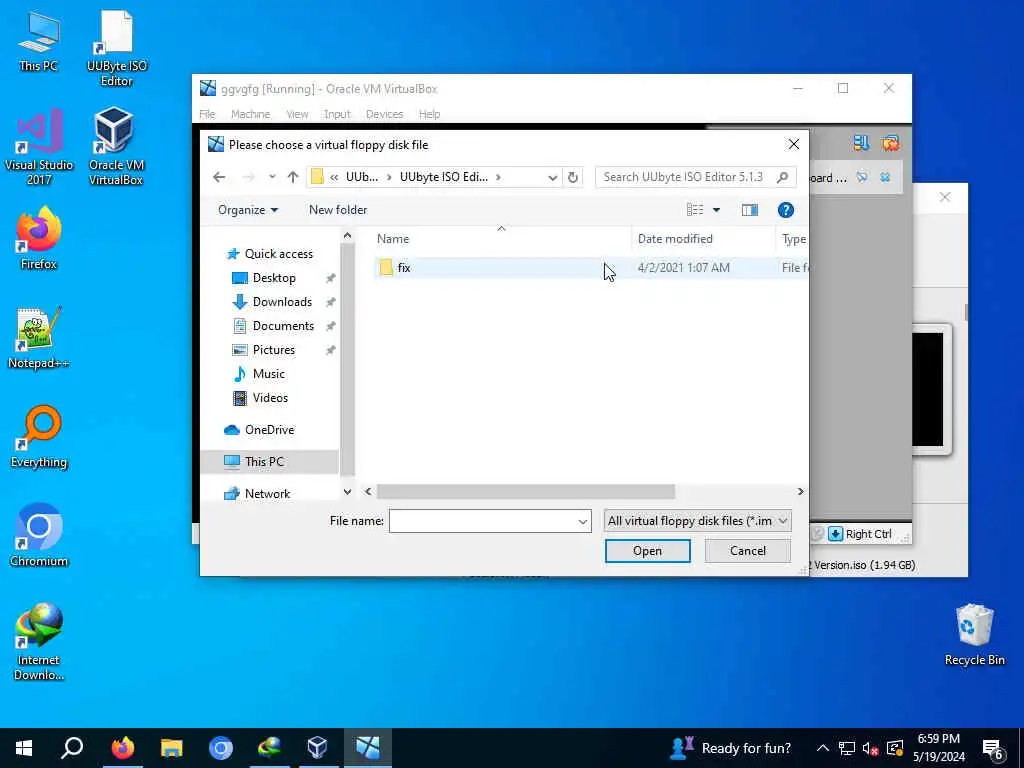The image size is (1024, 768).
Task: Open Organize dropdown menu
Action: pos(248,210)
